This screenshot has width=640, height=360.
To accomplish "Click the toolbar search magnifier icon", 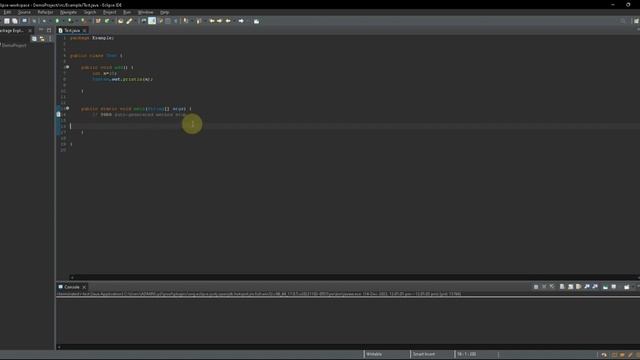I will point(623,21).
